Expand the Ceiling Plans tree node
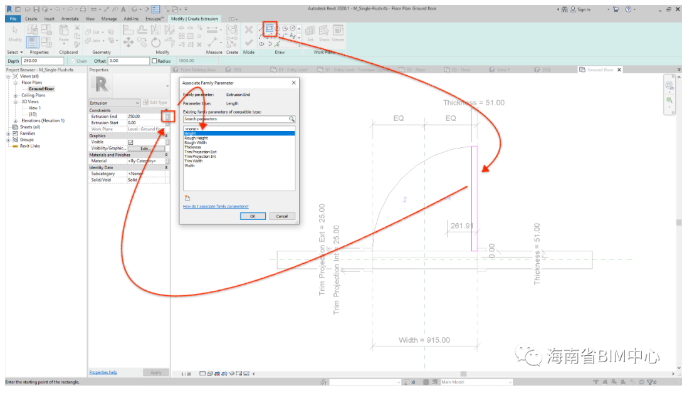699x395 pixels. click(16, 95)
